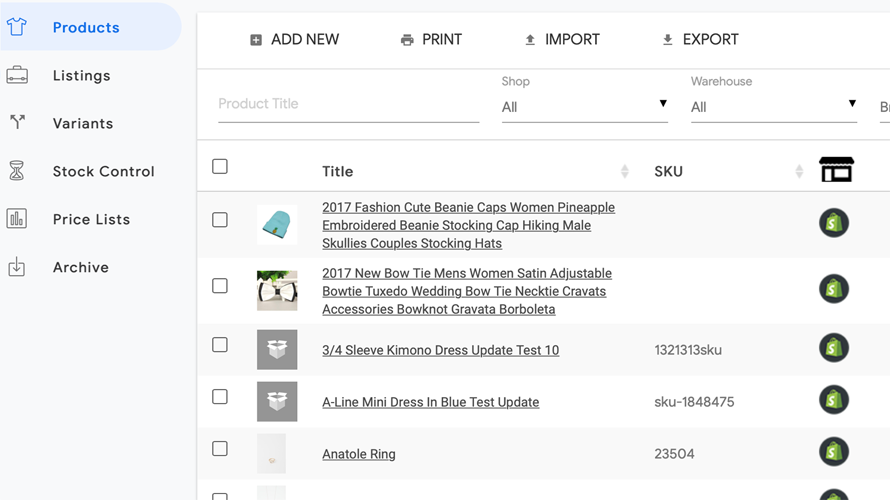Click the Variants split-arrows icon
The height and width of the screenshot is (500, 890).
click(17, 123)
